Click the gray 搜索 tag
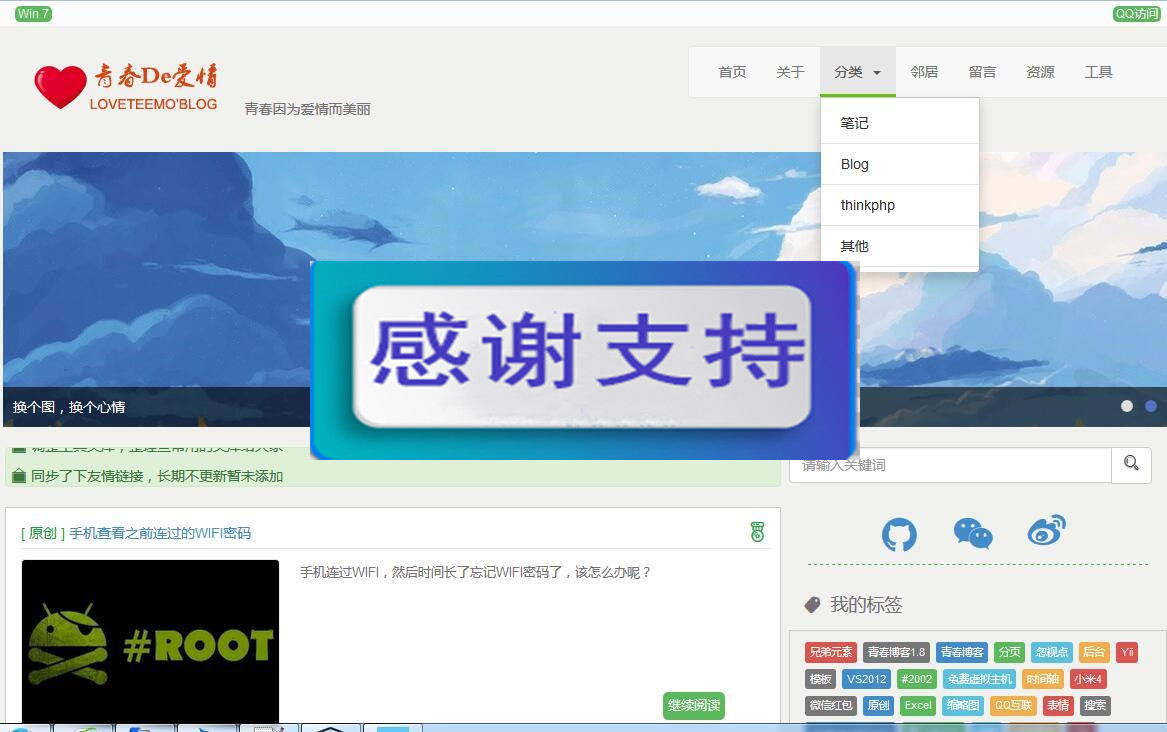The width and height of the screenshot is (1167, 732). (1095, 705)
